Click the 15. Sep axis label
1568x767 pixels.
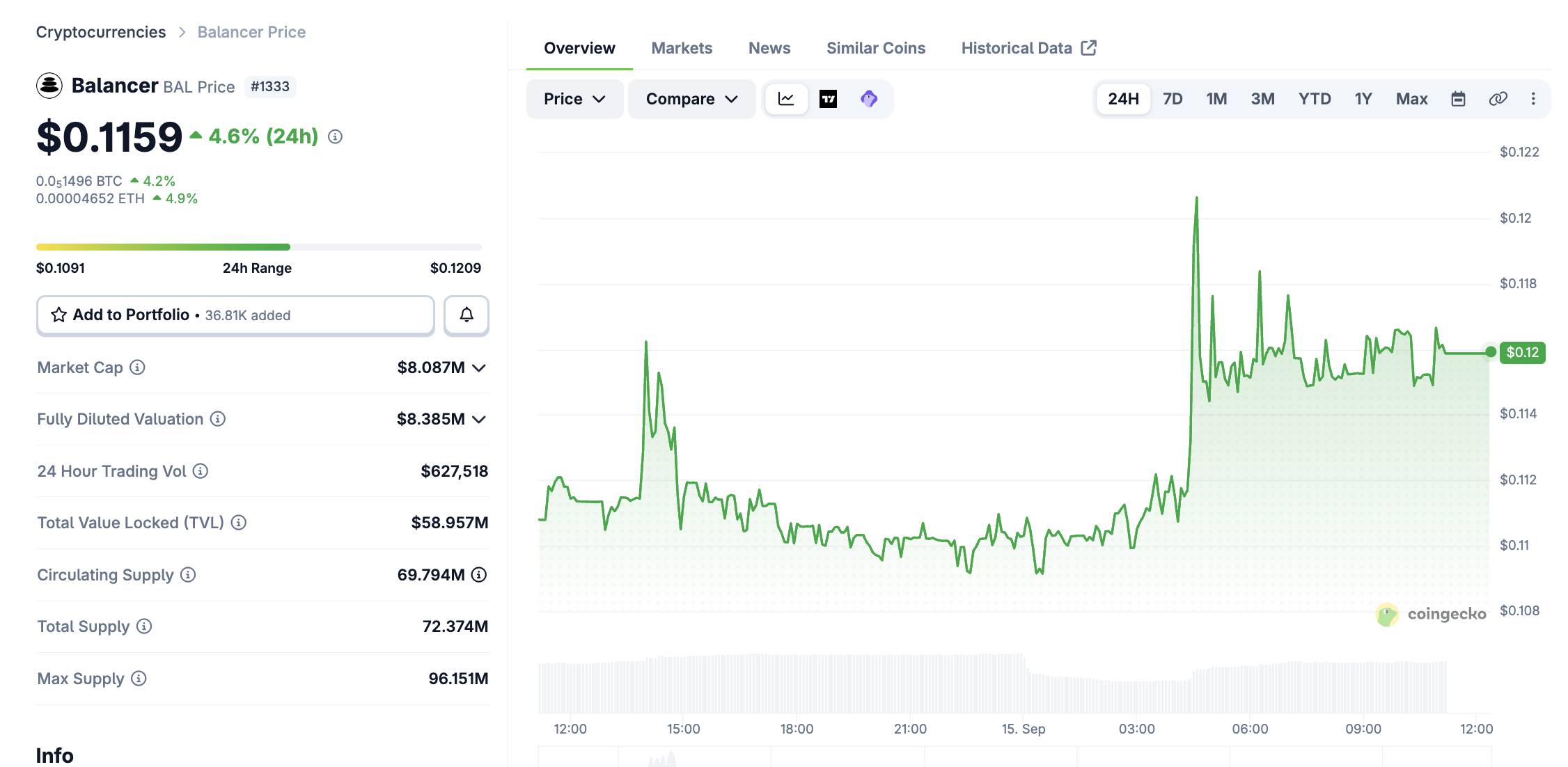[x=1024, y=729]
